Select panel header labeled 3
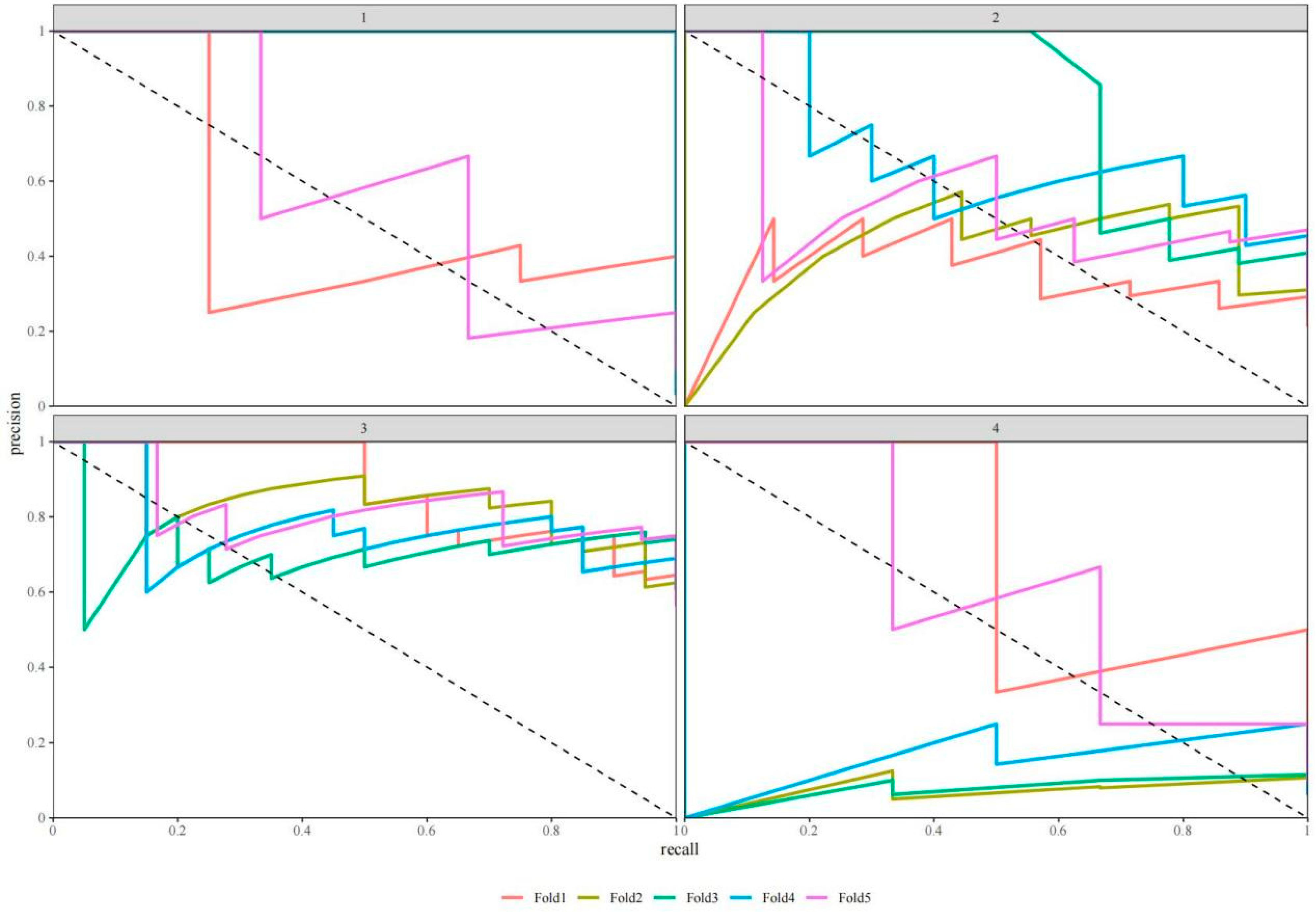Viewport: 1316px width, 912px height. click(364, 429)
